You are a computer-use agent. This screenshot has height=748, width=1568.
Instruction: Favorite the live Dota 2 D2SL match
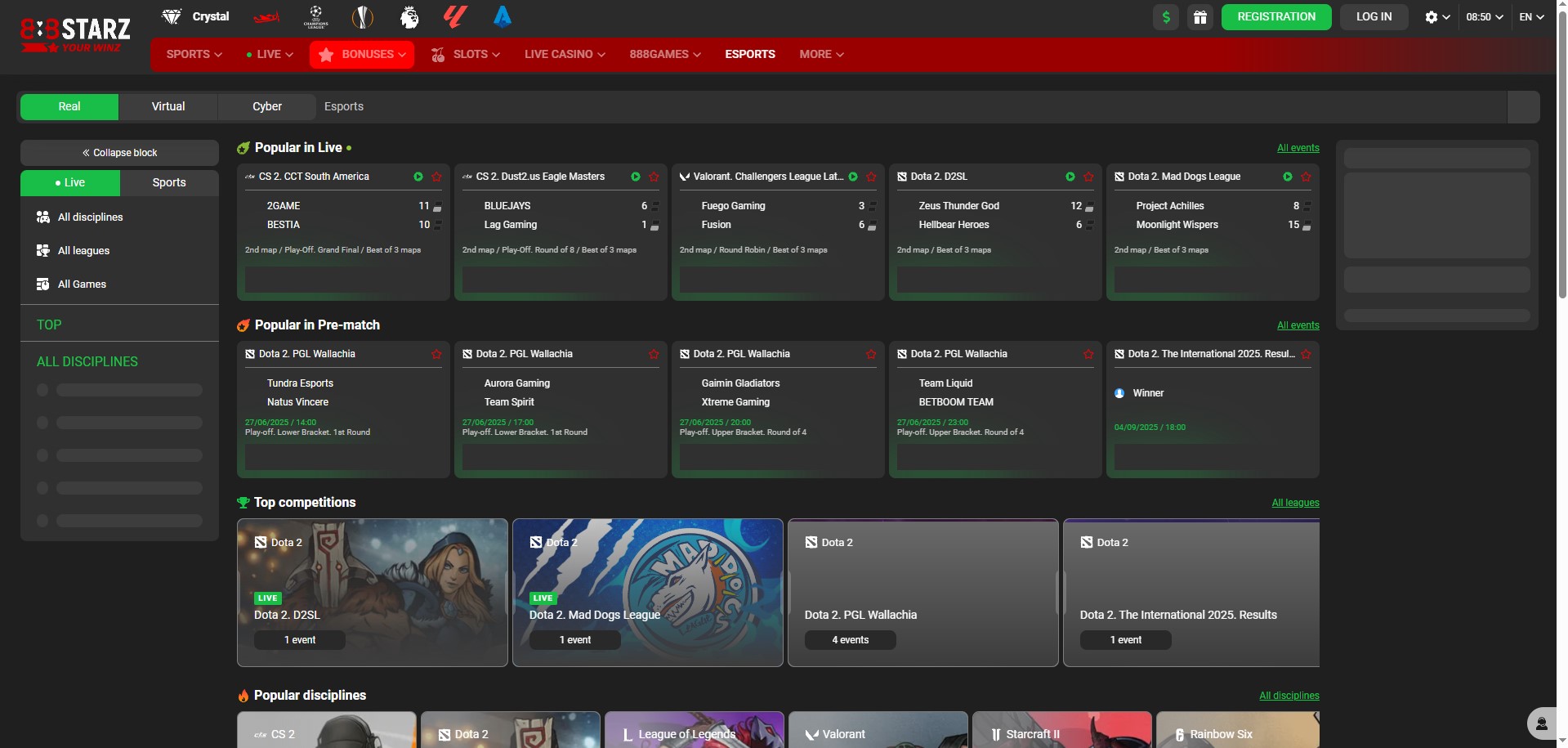(x=1088, y=177)
